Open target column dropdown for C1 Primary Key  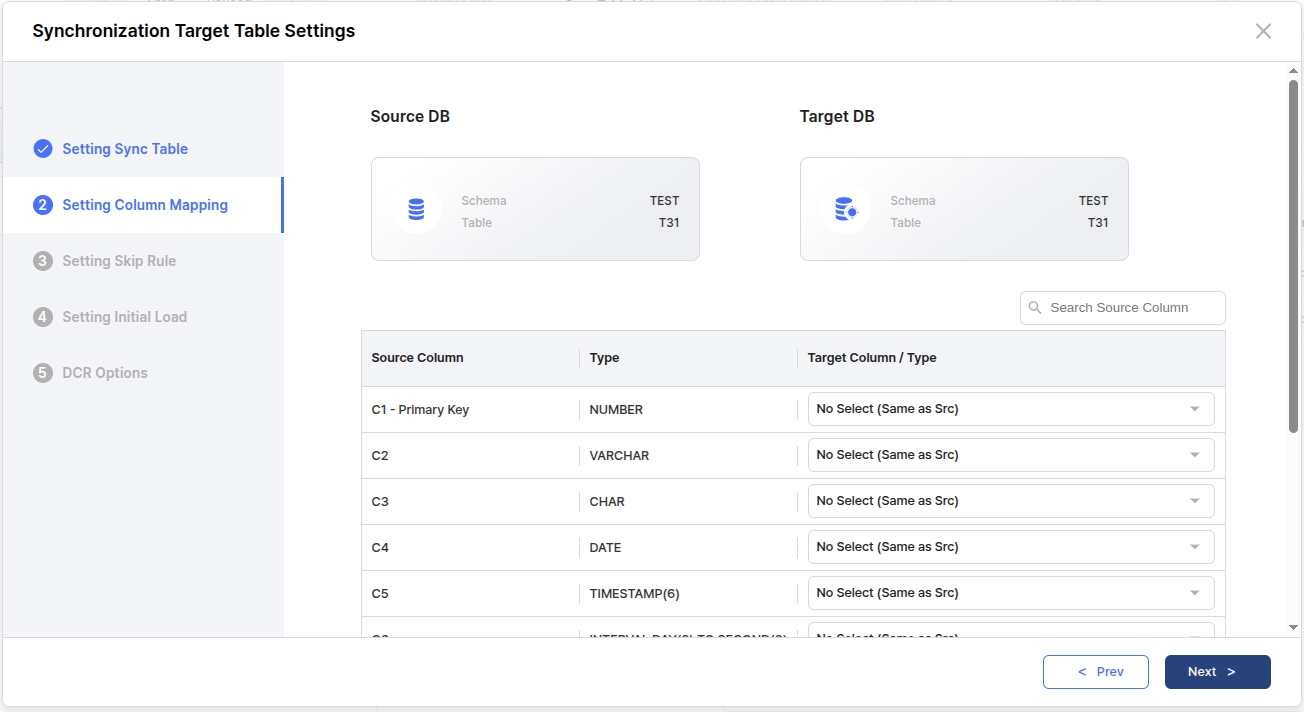coord(1010,409)
